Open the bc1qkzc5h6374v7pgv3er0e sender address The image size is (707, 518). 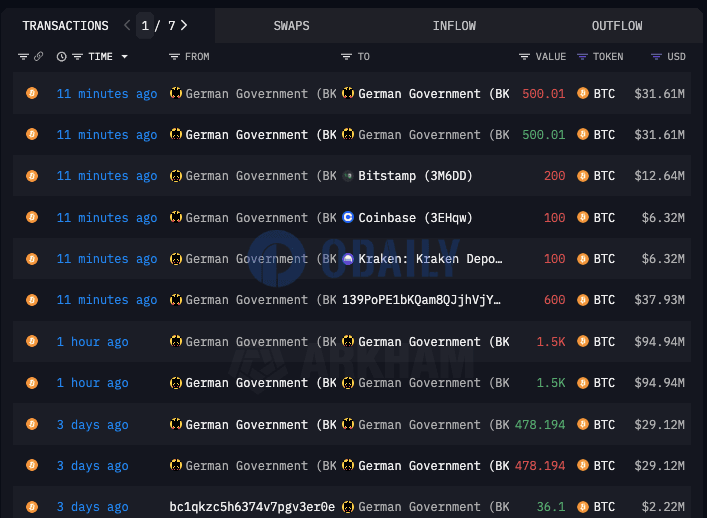pyautogui.click(x=252, y=507)
